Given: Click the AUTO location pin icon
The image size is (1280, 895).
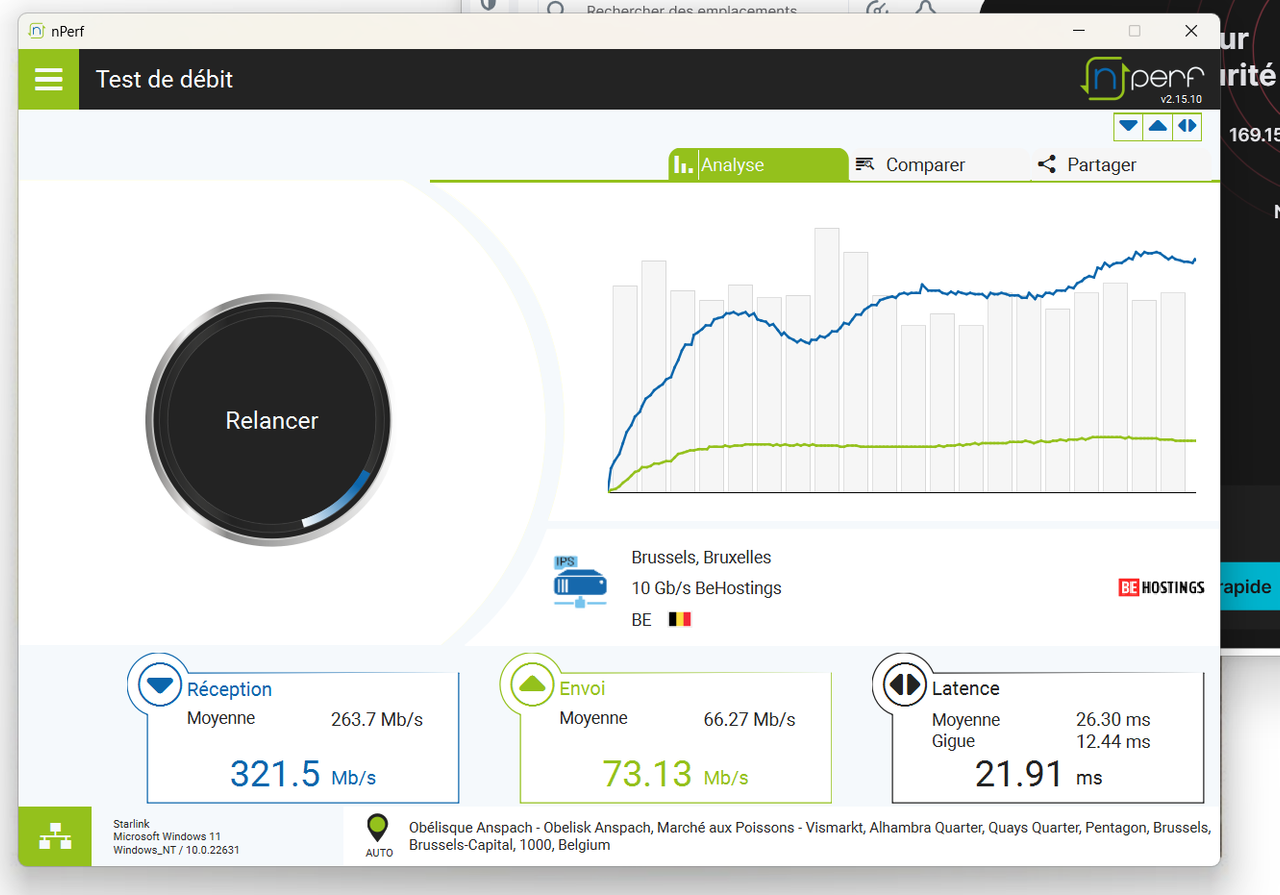Looking at the screenshot, I should (378, 836).
